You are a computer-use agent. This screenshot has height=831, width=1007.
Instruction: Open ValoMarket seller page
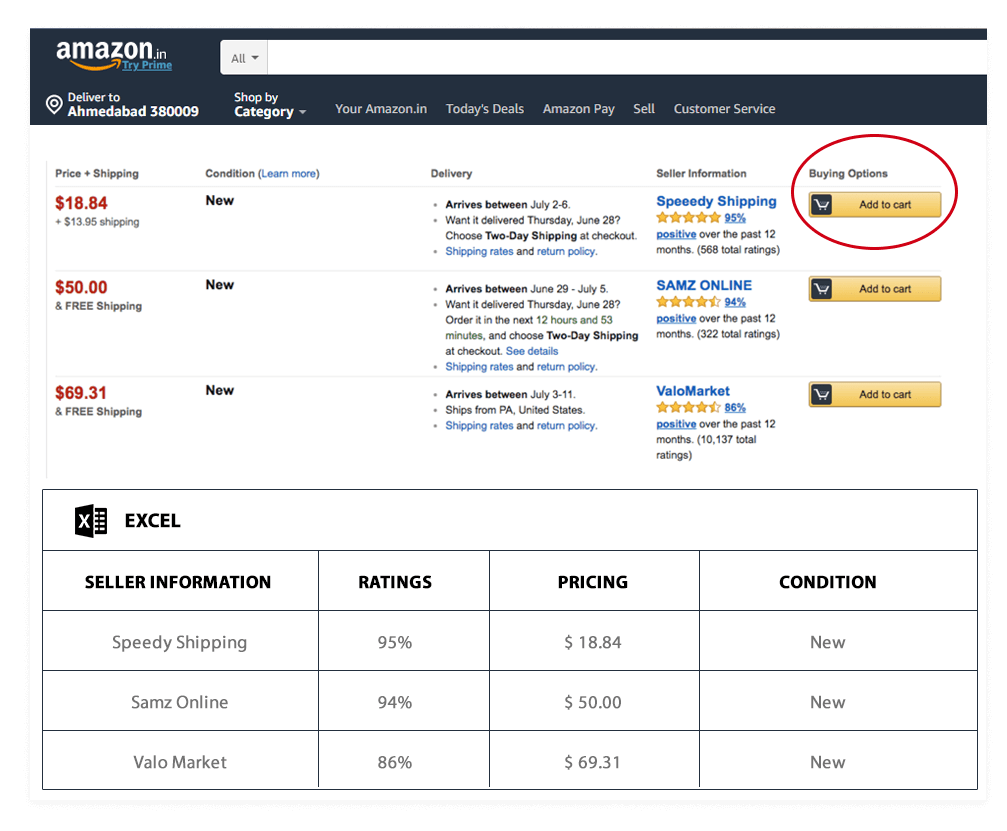point(692,390)
